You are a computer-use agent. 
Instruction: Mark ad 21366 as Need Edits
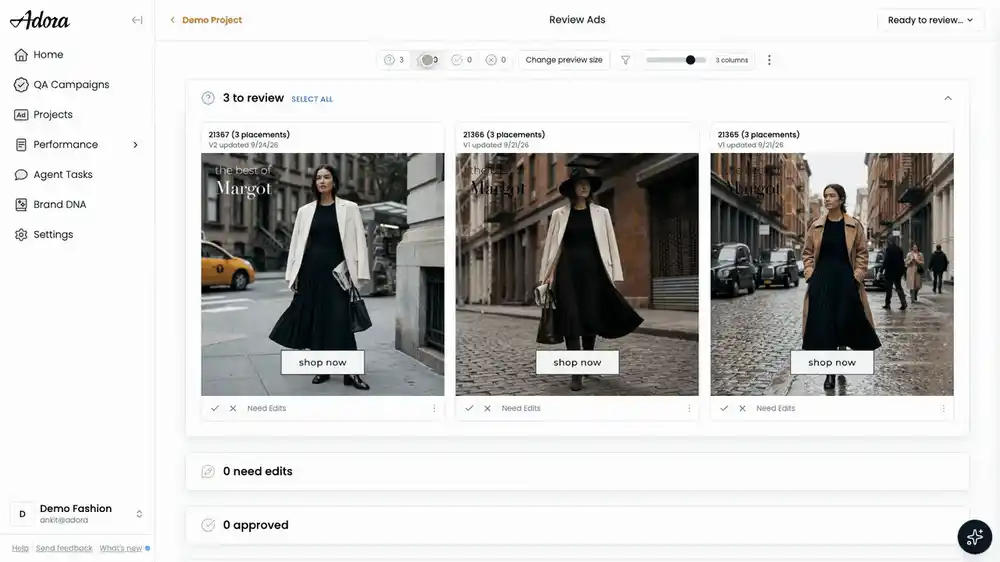coord(521,408)
